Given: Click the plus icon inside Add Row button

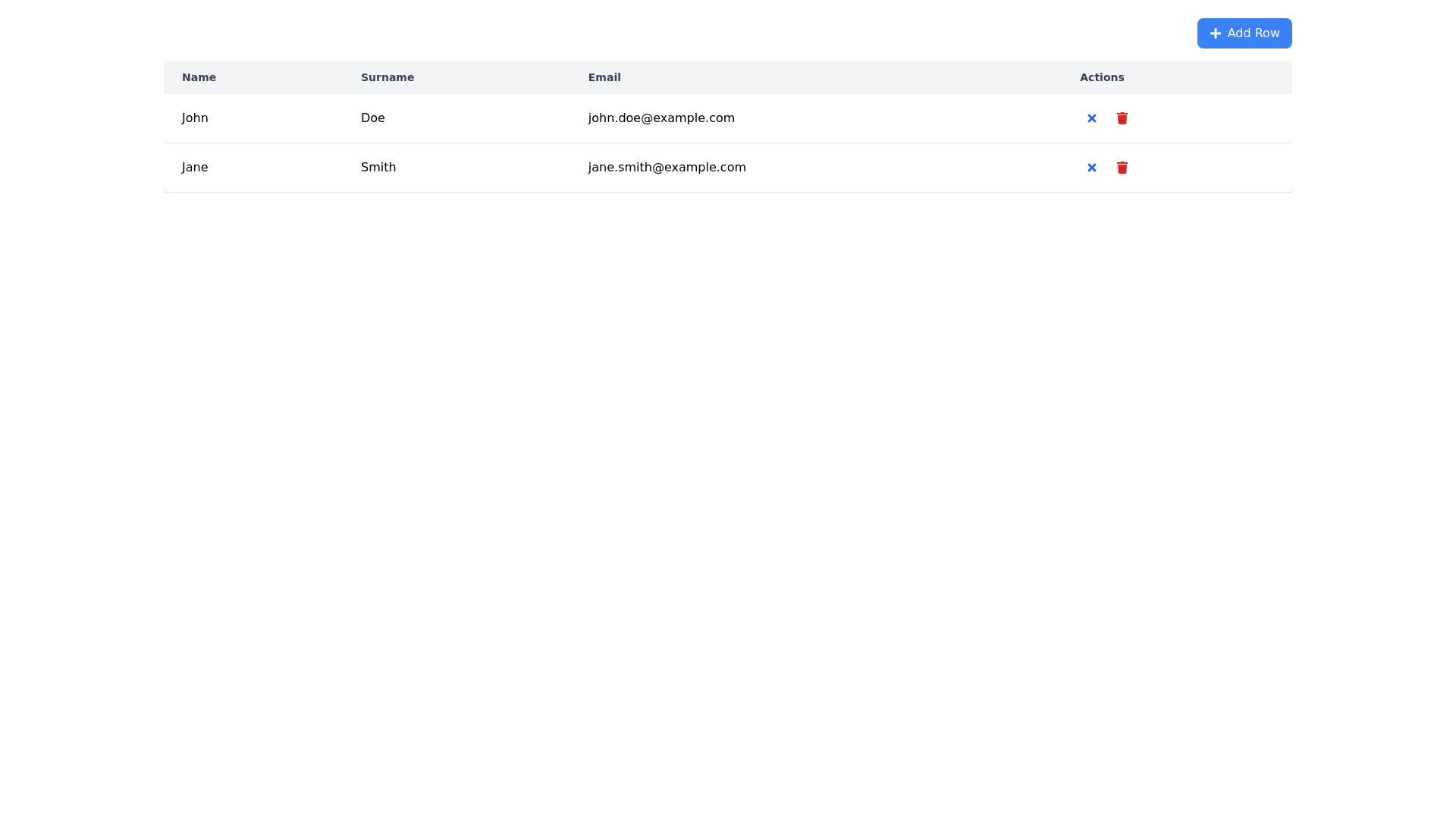Looking at the screenshot, I should (x=1216, y=33).
